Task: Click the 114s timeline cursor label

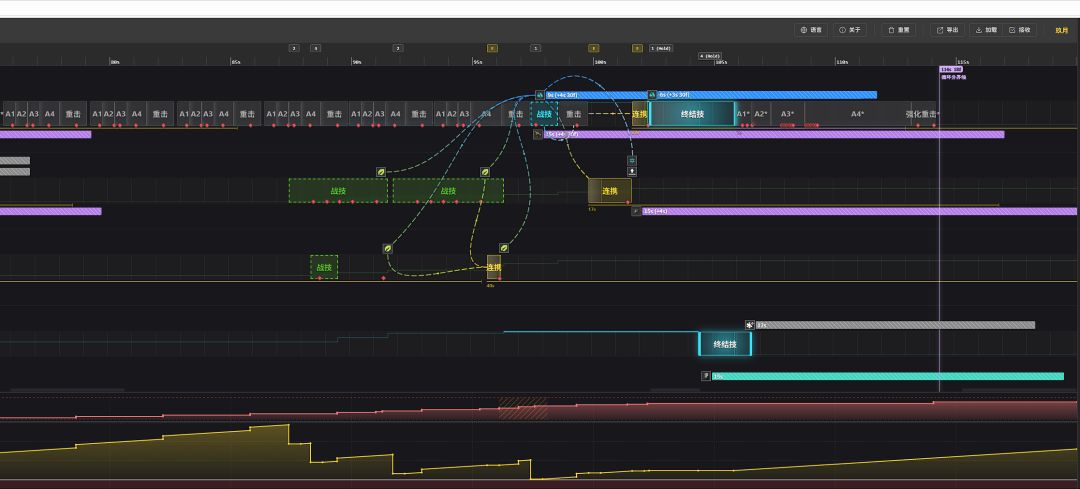Action: pyautogui.click(x=950, y=69)
